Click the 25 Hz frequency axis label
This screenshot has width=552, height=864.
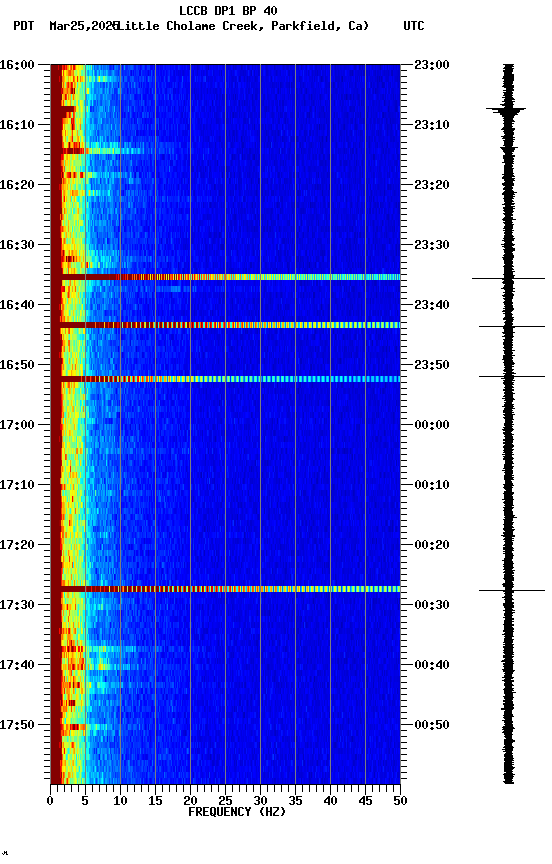[x=225, y=801]
